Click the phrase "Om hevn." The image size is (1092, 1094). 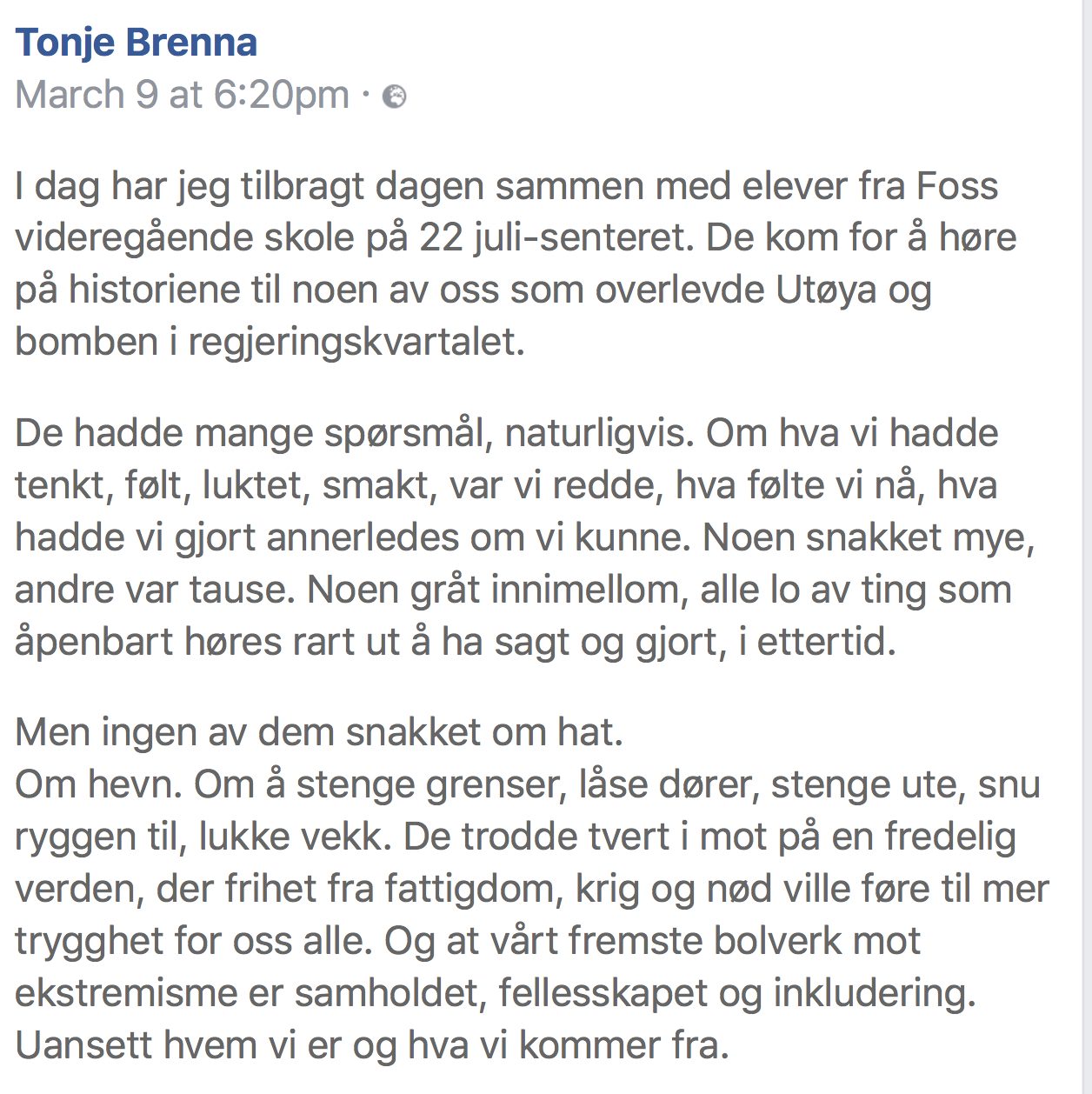(98, 784)
